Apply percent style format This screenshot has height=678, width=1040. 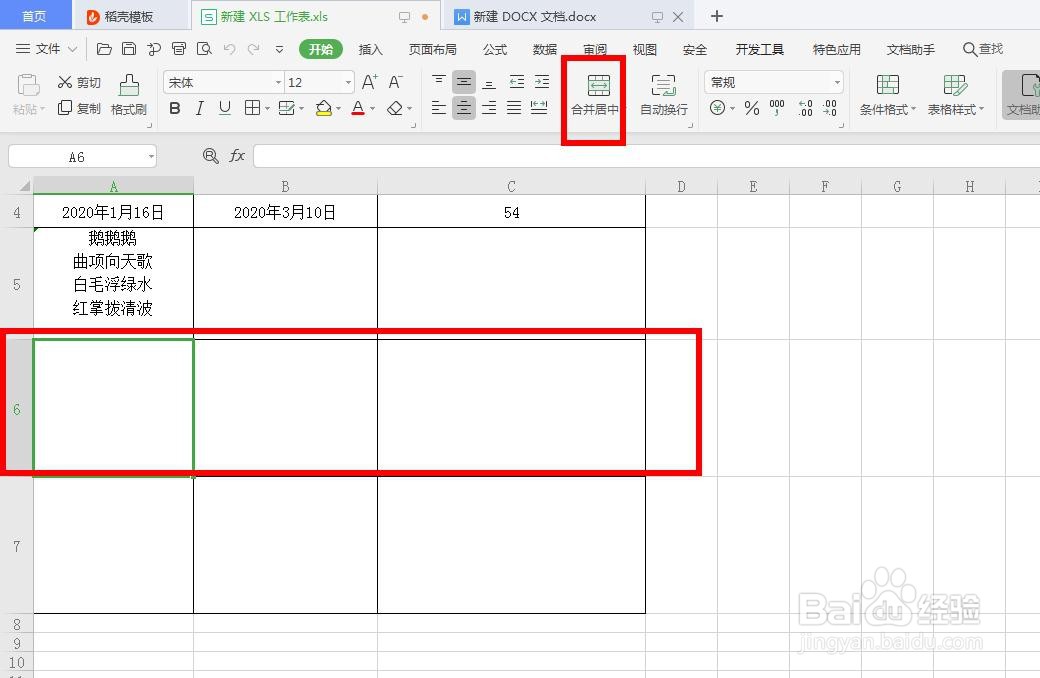pos(751,108)
